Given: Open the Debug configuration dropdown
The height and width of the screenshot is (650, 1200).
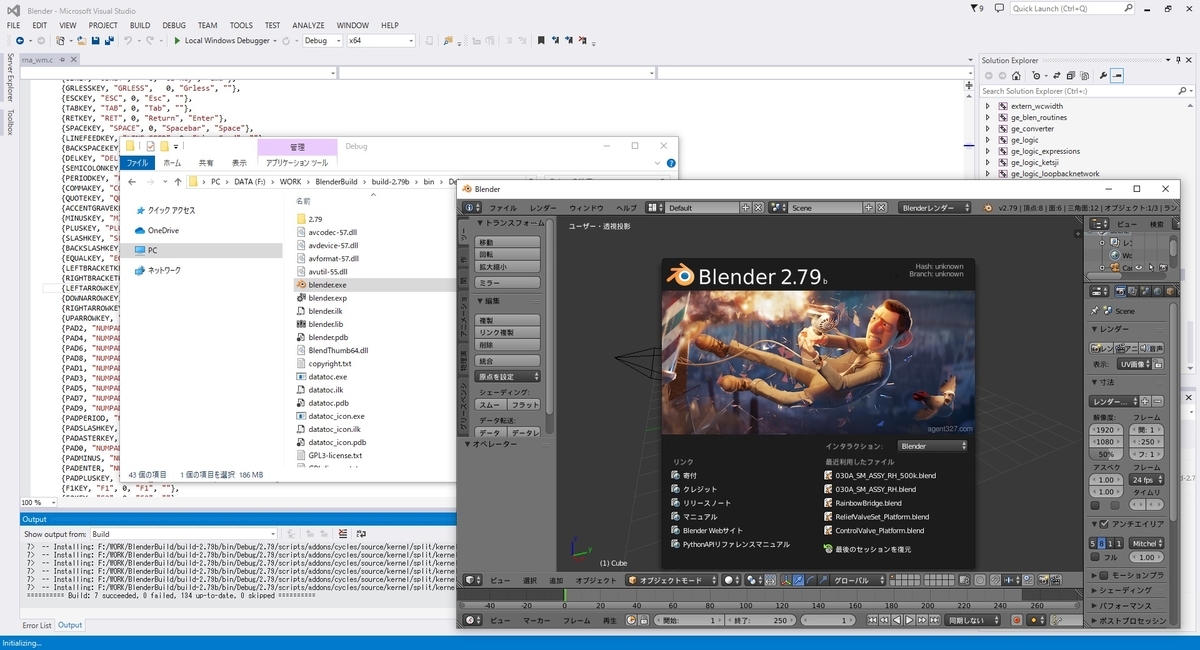Looking at the screenshot, I should point(322,41).
